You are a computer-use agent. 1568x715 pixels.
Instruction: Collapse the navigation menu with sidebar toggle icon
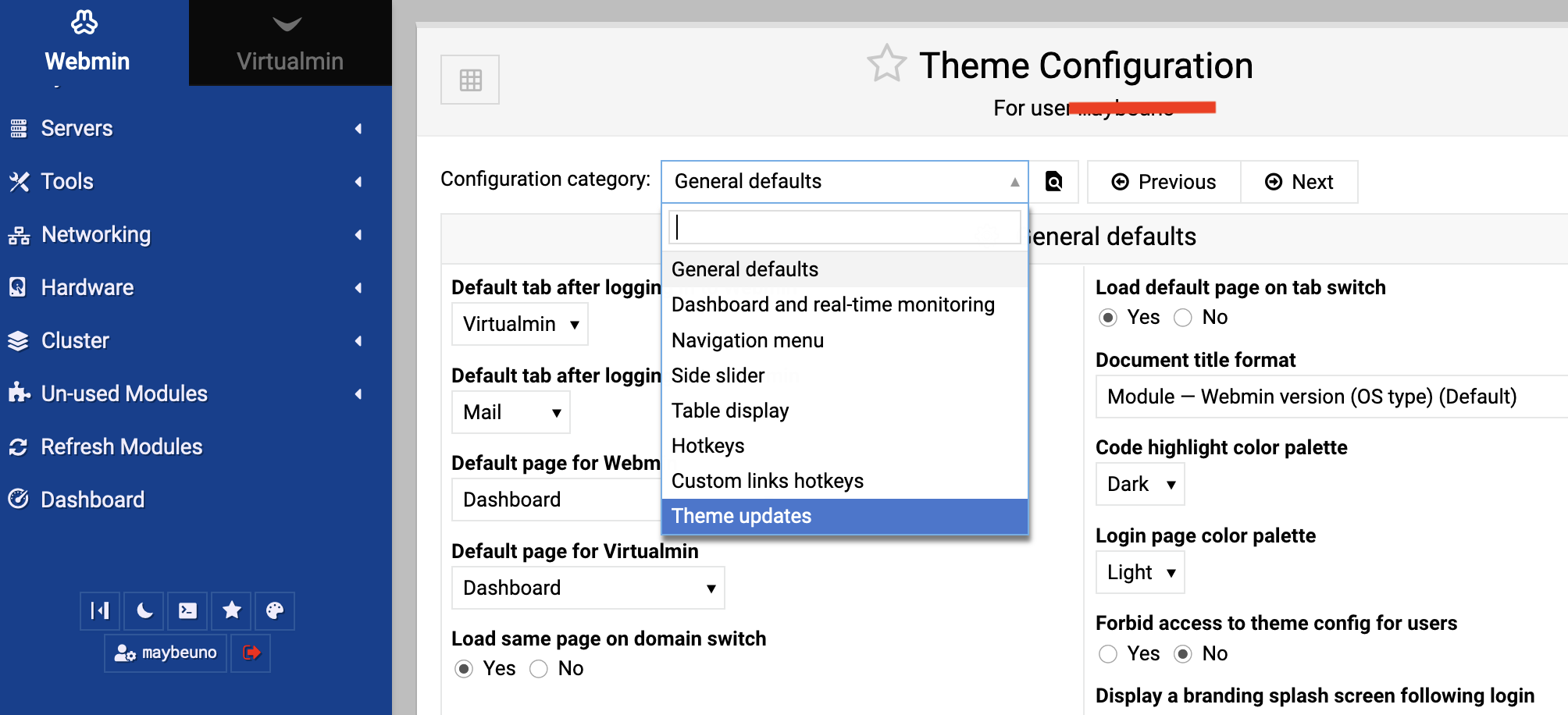100,610
